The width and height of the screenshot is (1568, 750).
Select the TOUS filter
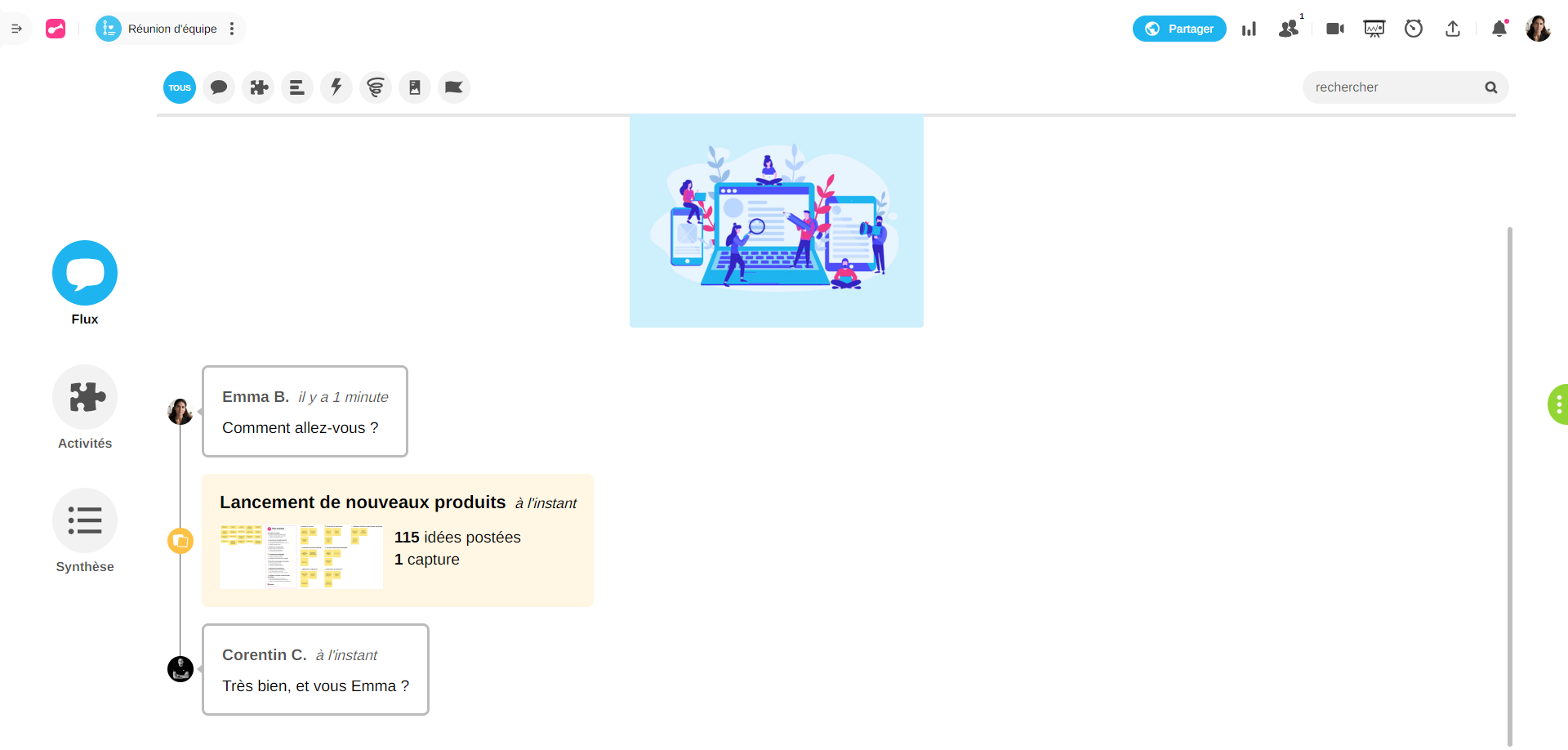point(180,87)
